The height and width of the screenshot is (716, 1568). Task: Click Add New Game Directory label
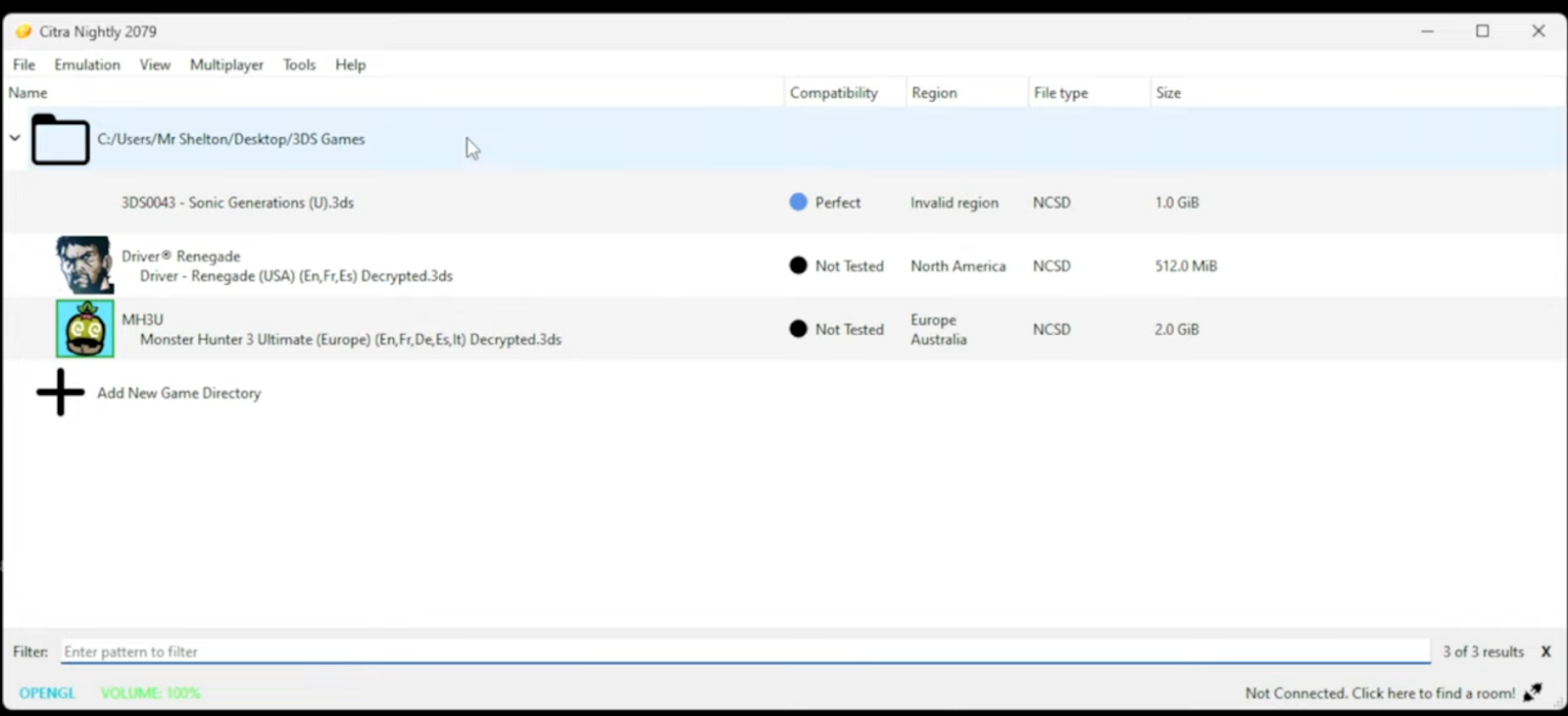click(x=179, y=393)
